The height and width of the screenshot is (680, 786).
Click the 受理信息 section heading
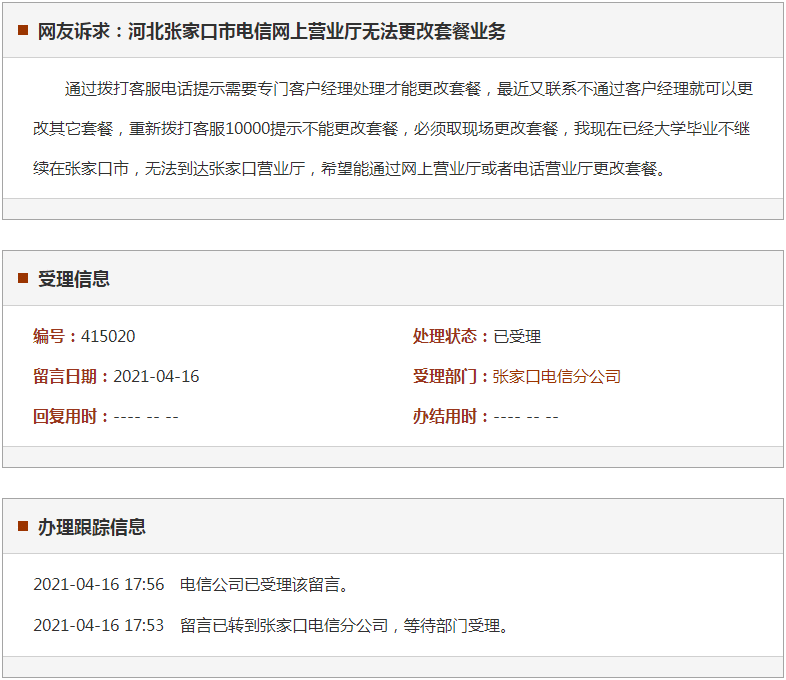point(74,279)
